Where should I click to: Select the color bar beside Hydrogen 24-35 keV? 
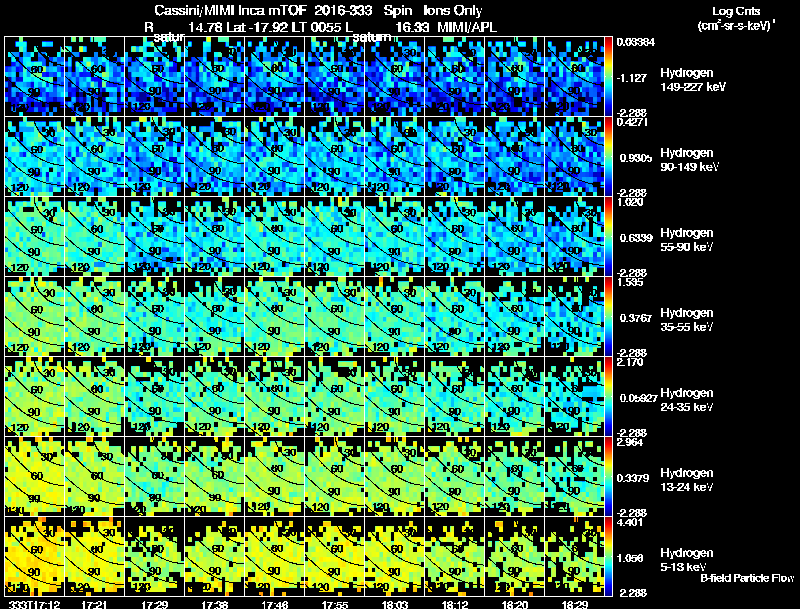click(608, 396)
